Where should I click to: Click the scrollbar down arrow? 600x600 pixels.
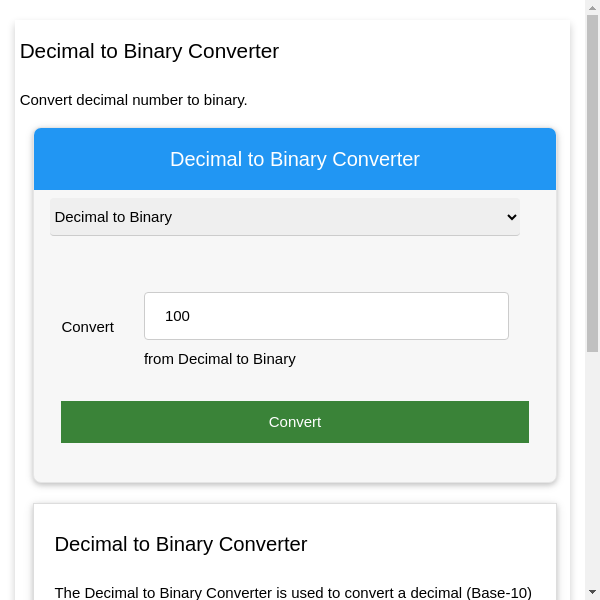592,592
